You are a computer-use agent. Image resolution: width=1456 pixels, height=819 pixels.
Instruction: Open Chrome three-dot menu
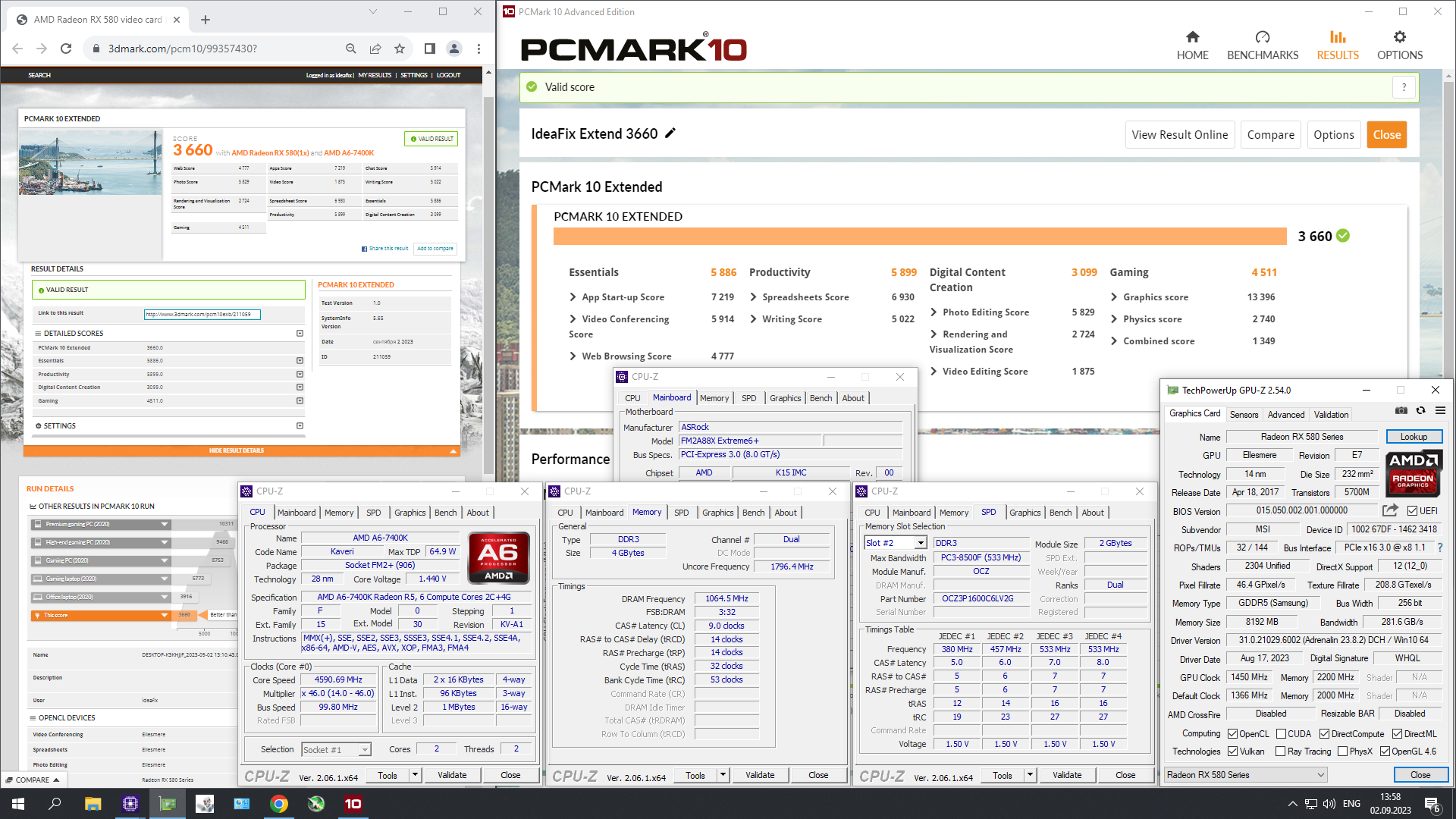point(479,49)
